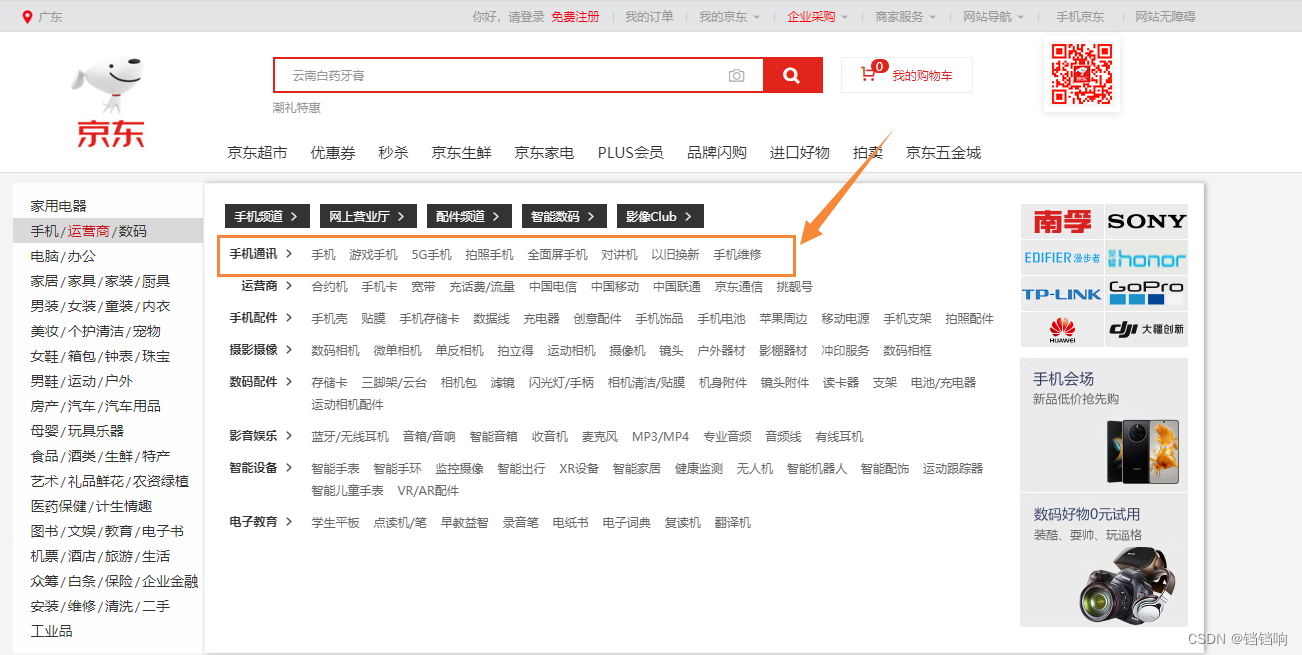Open the SONY brand logo
1302x655 pixels.
(x=1147, y=221)
